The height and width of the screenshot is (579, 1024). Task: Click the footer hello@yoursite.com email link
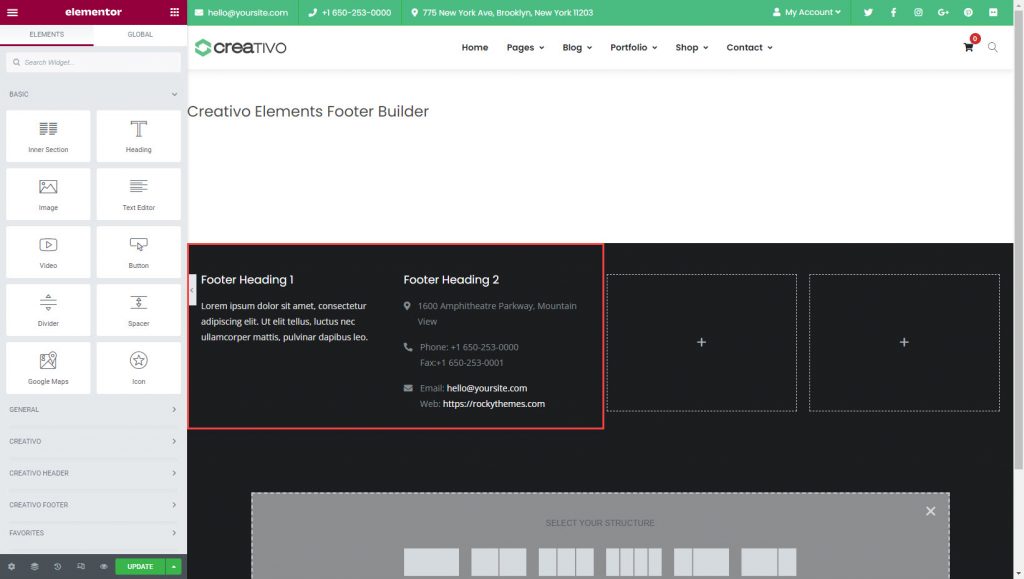click(x=487, y=388)
